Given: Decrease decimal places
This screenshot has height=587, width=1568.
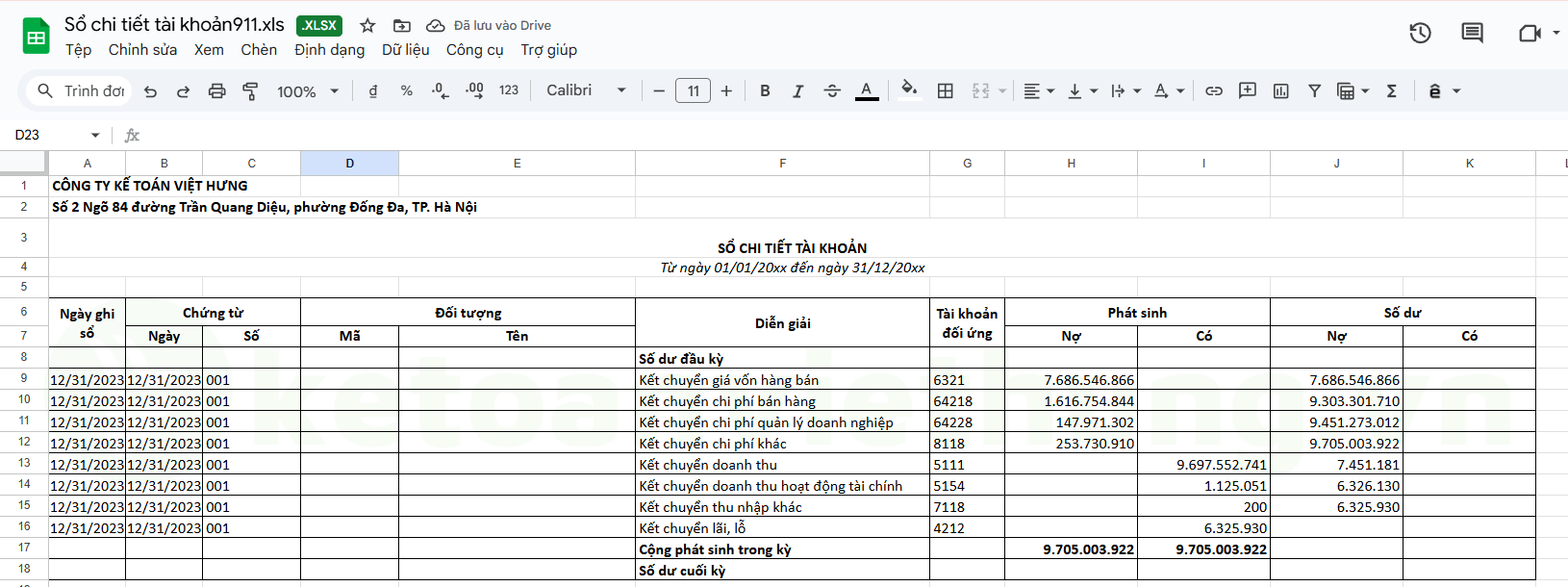Looking at the screenshot, I should click(x=440, y=91).
